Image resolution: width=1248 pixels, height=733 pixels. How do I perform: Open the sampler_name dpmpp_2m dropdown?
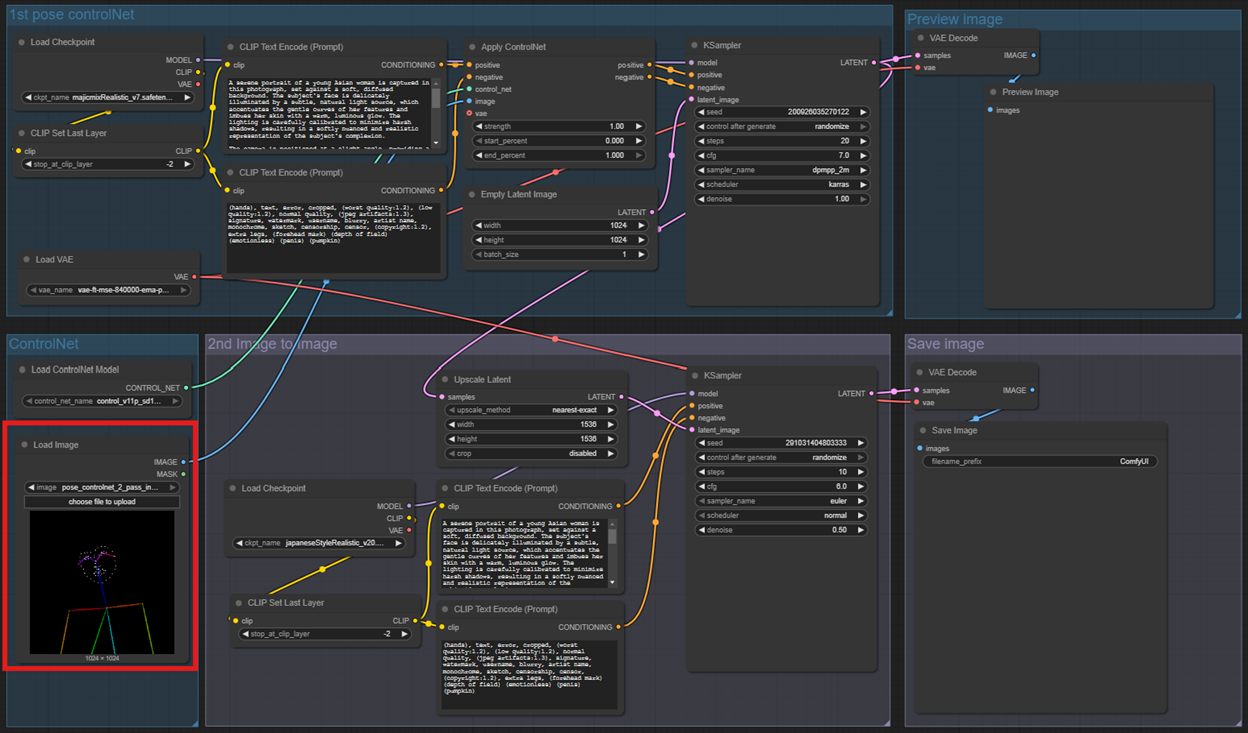point(781,170)
